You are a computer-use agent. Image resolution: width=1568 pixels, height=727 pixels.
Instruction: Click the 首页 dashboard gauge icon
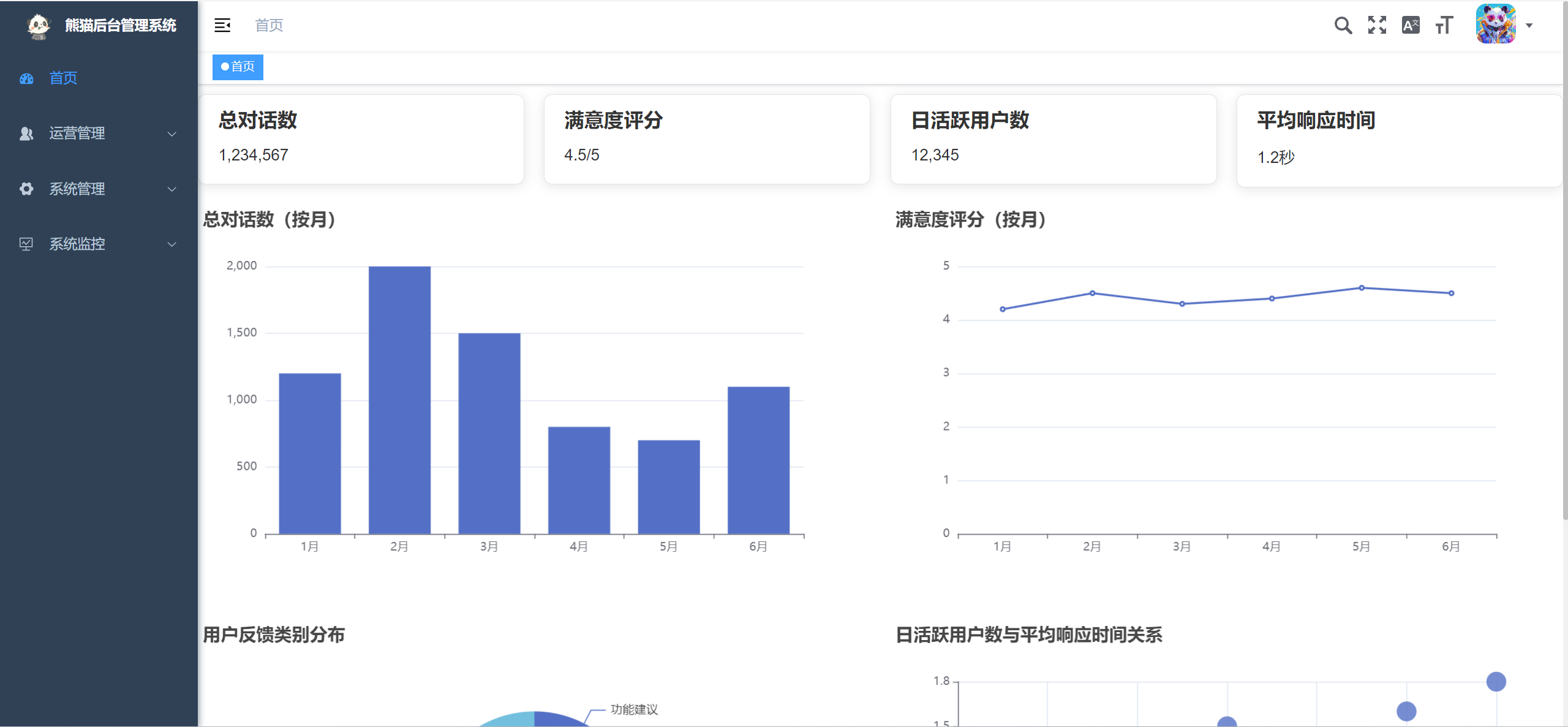tap(26, 78)
